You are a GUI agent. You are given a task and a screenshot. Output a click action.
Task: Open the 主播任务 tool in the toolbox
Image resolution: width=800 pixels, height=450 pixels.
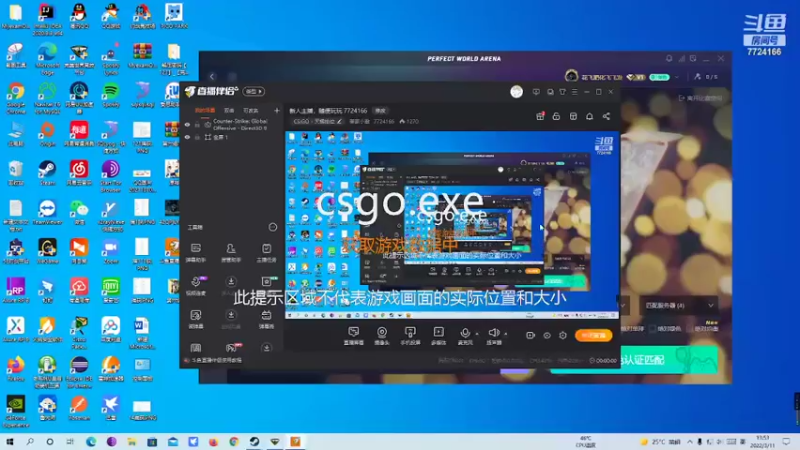click(266, 253)
